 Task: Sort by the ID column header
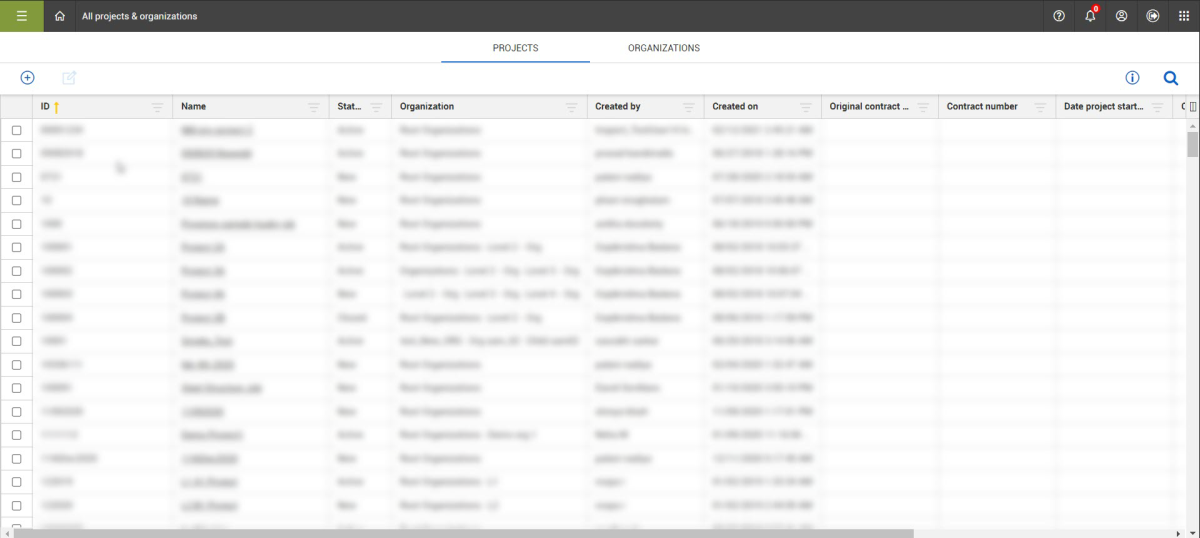coord(46,107)
